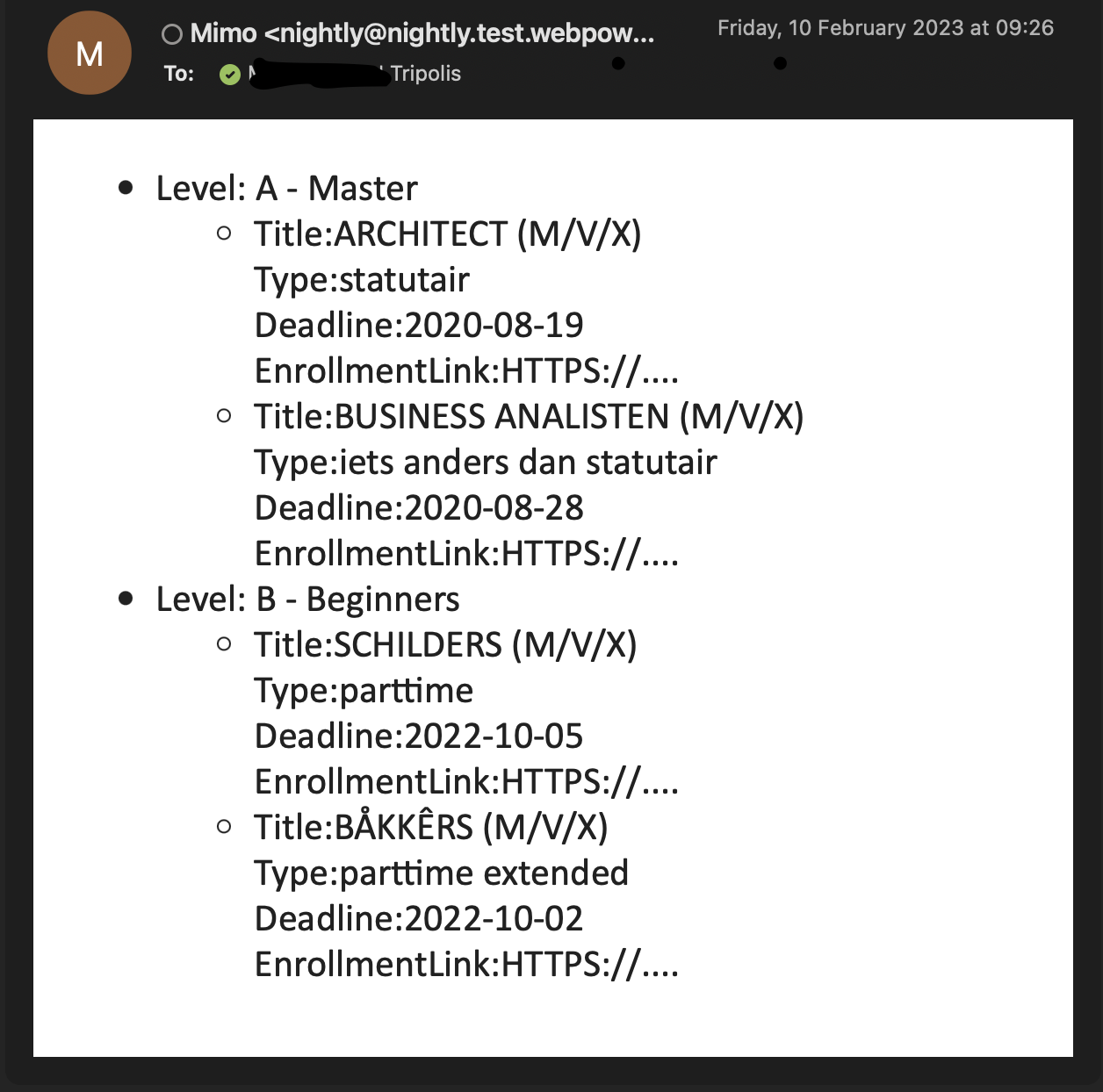Screen dimensions: 1103x1092
Task: Toggle the recipient verification checkmark
Action: click(x=230, y=75)
